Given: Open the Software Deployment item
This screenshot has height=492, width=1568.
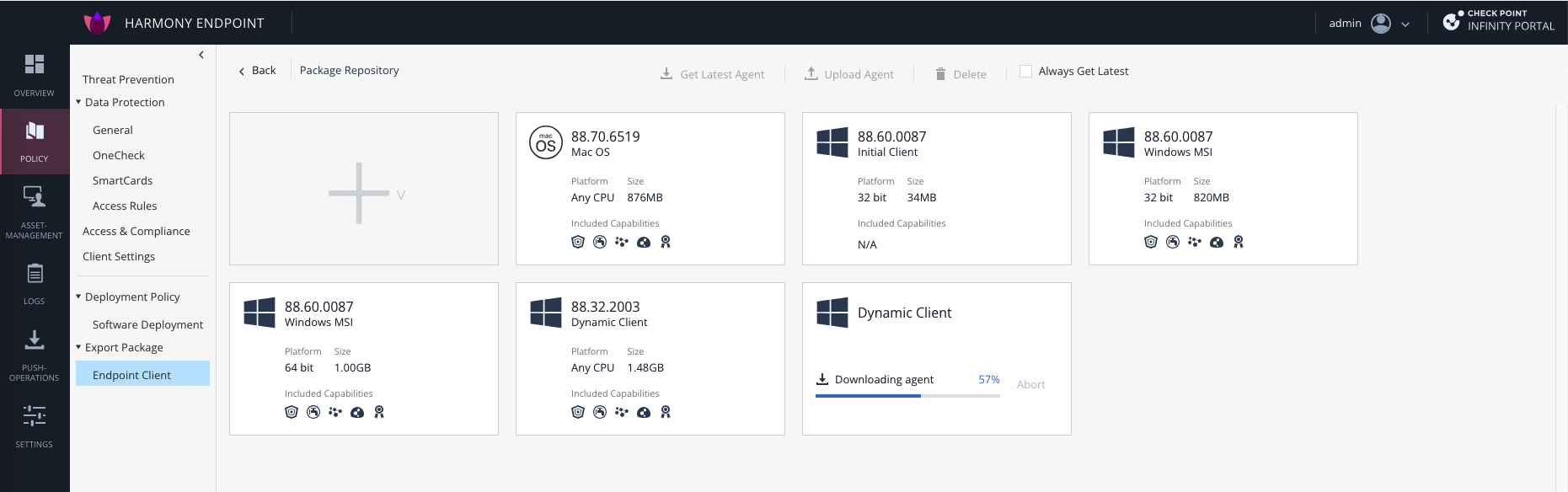Looking at the screenshot, I should click(x=147, y=324).
